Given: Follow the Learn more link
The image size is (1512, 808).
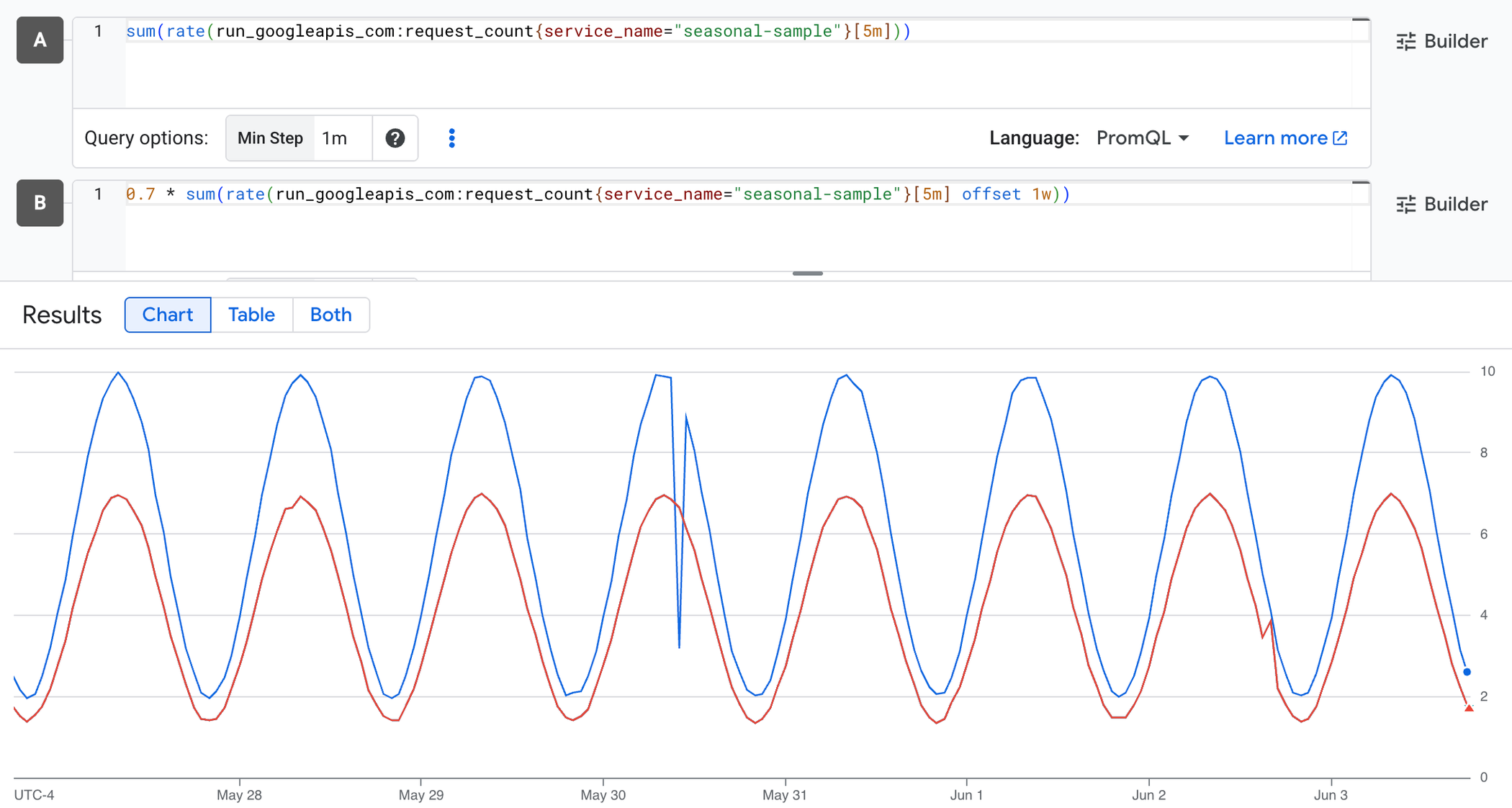Looking at the screenshot, I should click(x=1285, y=138).
